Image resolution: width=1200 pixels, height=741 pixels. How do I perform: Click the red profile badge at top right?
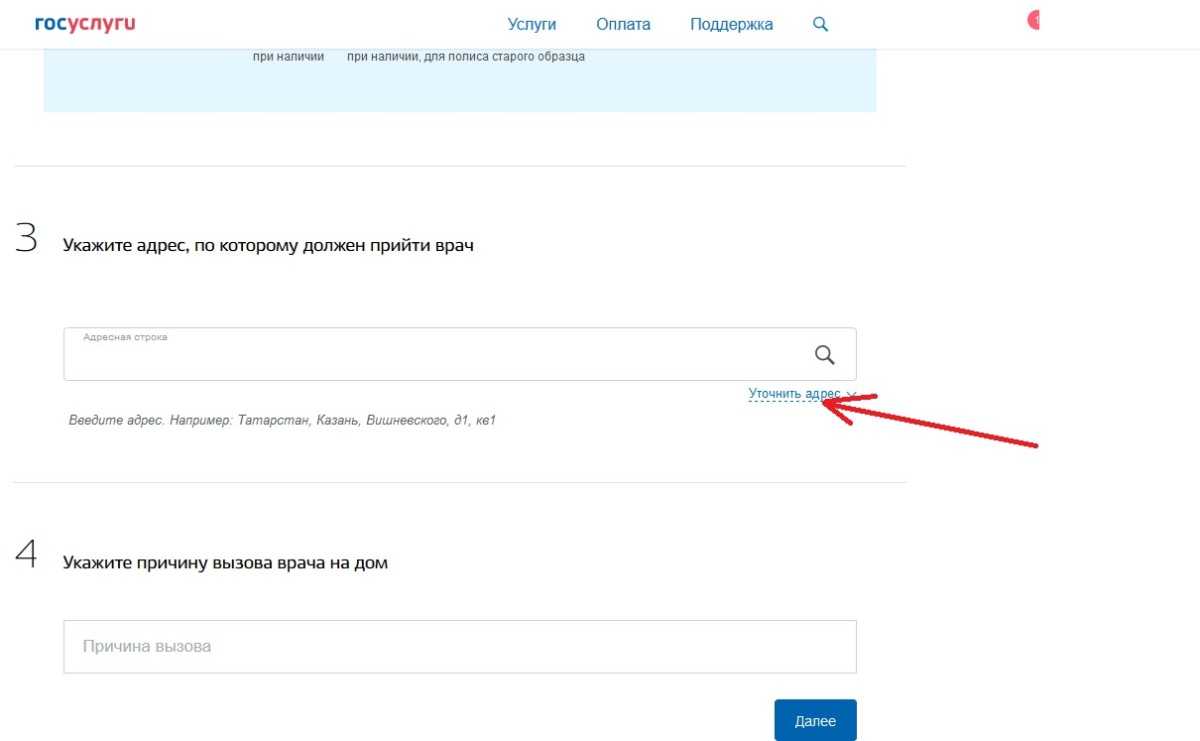(x=1034, y=20)
